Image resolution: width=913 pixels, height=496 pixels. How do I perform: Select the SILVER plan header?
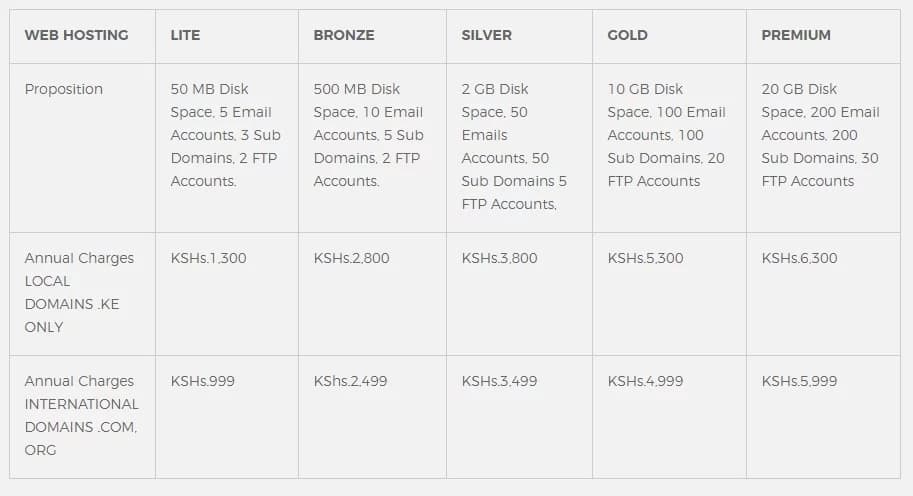tap(486, 35)
